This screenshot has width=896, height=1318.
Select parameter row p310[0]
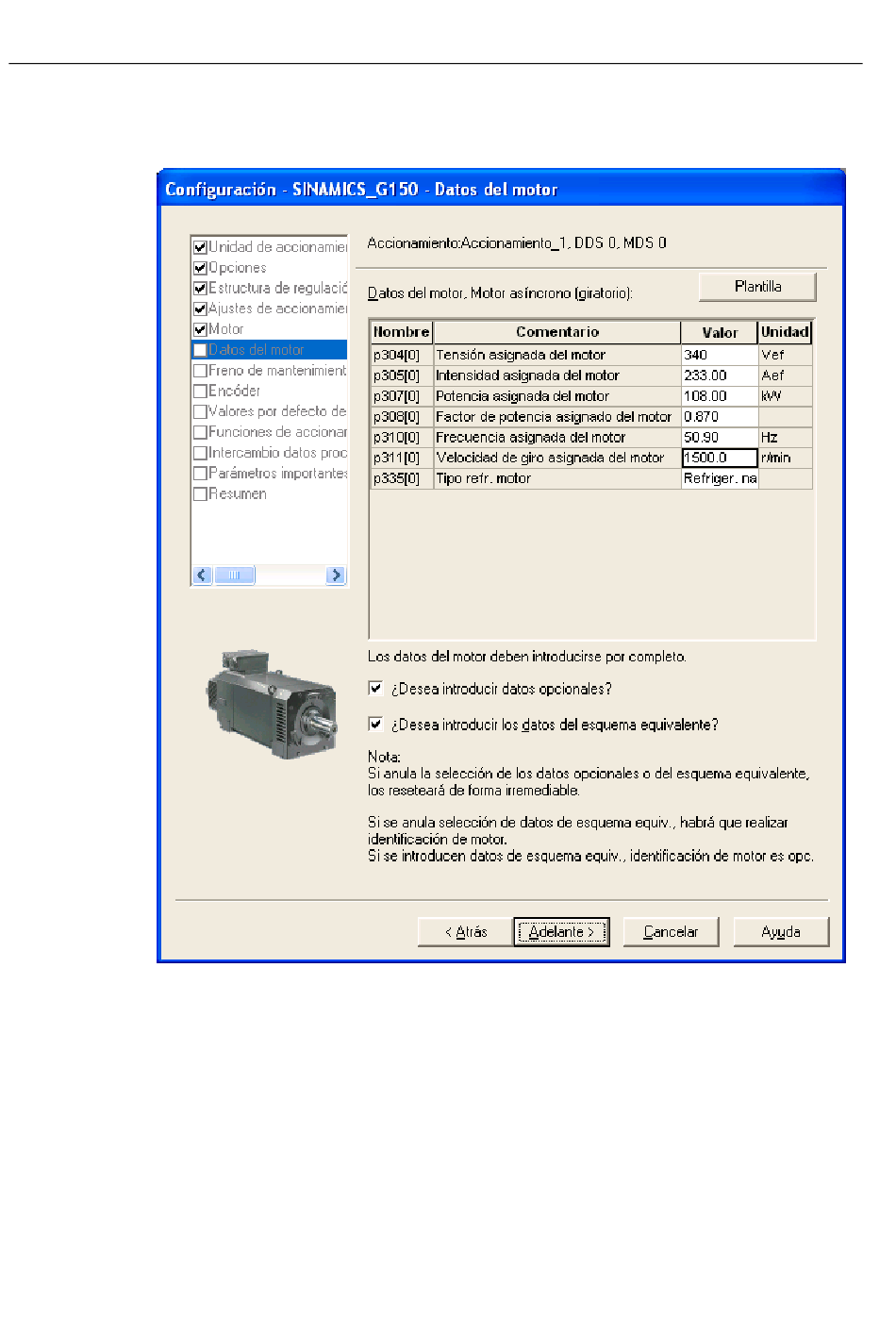point(401,438)
